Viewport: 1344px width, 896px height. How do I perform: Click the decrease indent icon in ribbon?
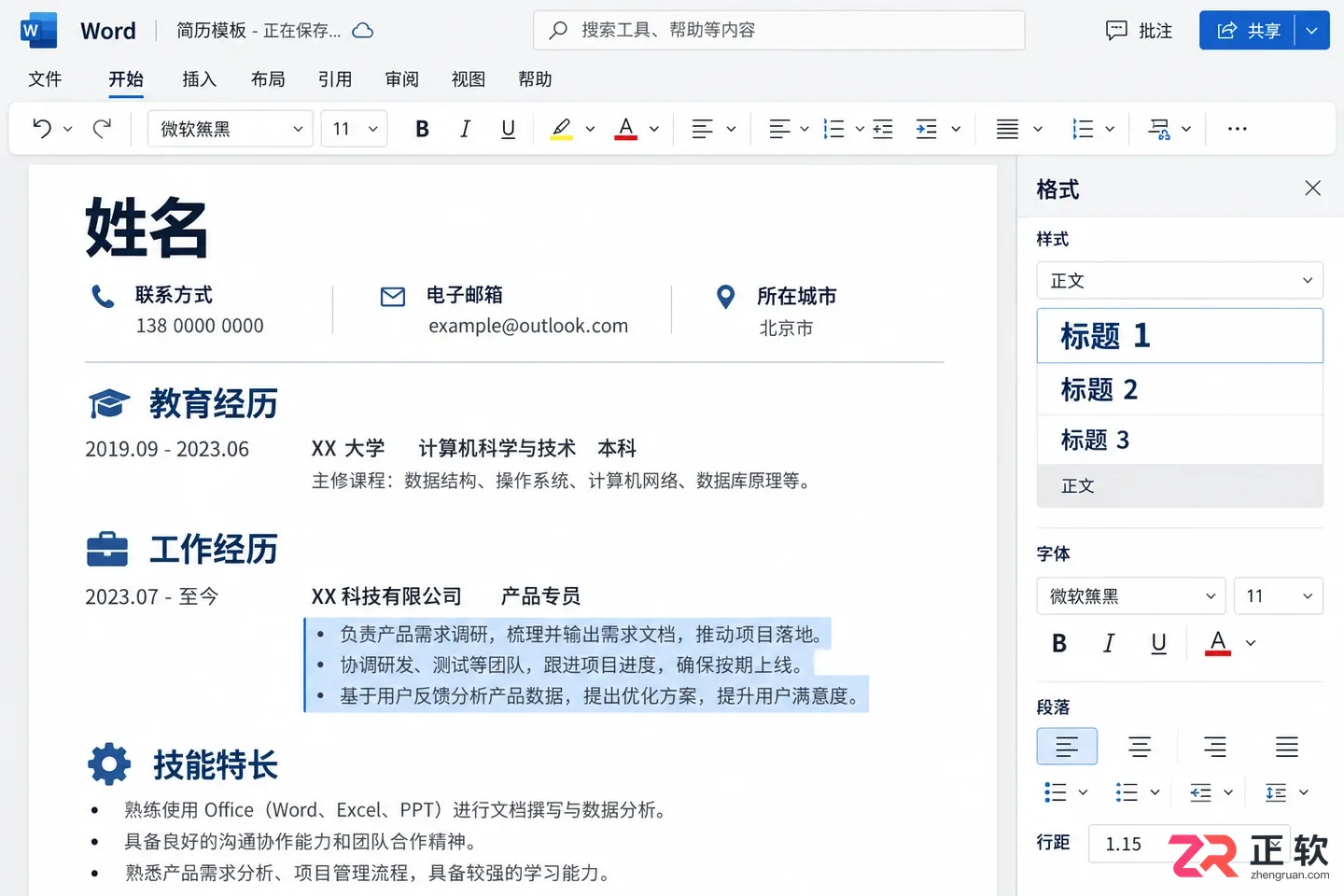(x=883, y=129)
